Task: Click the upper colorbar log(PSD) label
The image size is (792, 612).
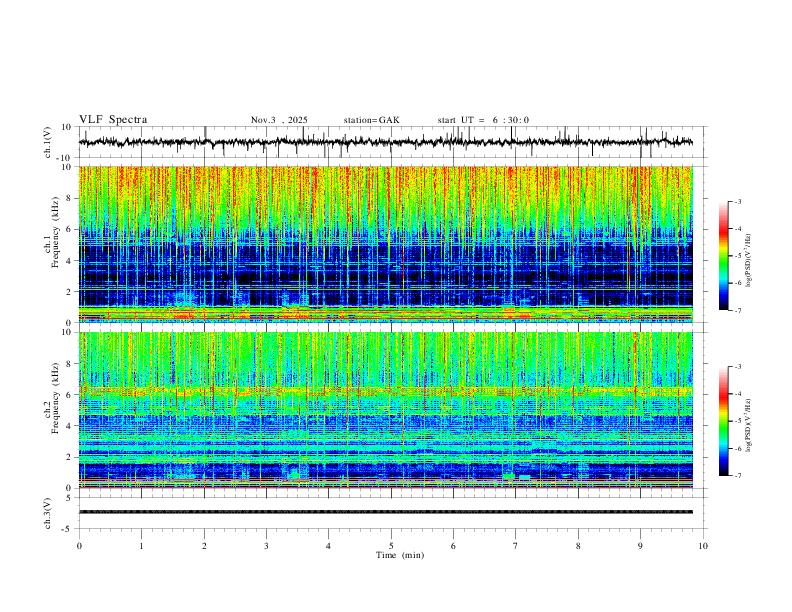Action: click(749, 261)
